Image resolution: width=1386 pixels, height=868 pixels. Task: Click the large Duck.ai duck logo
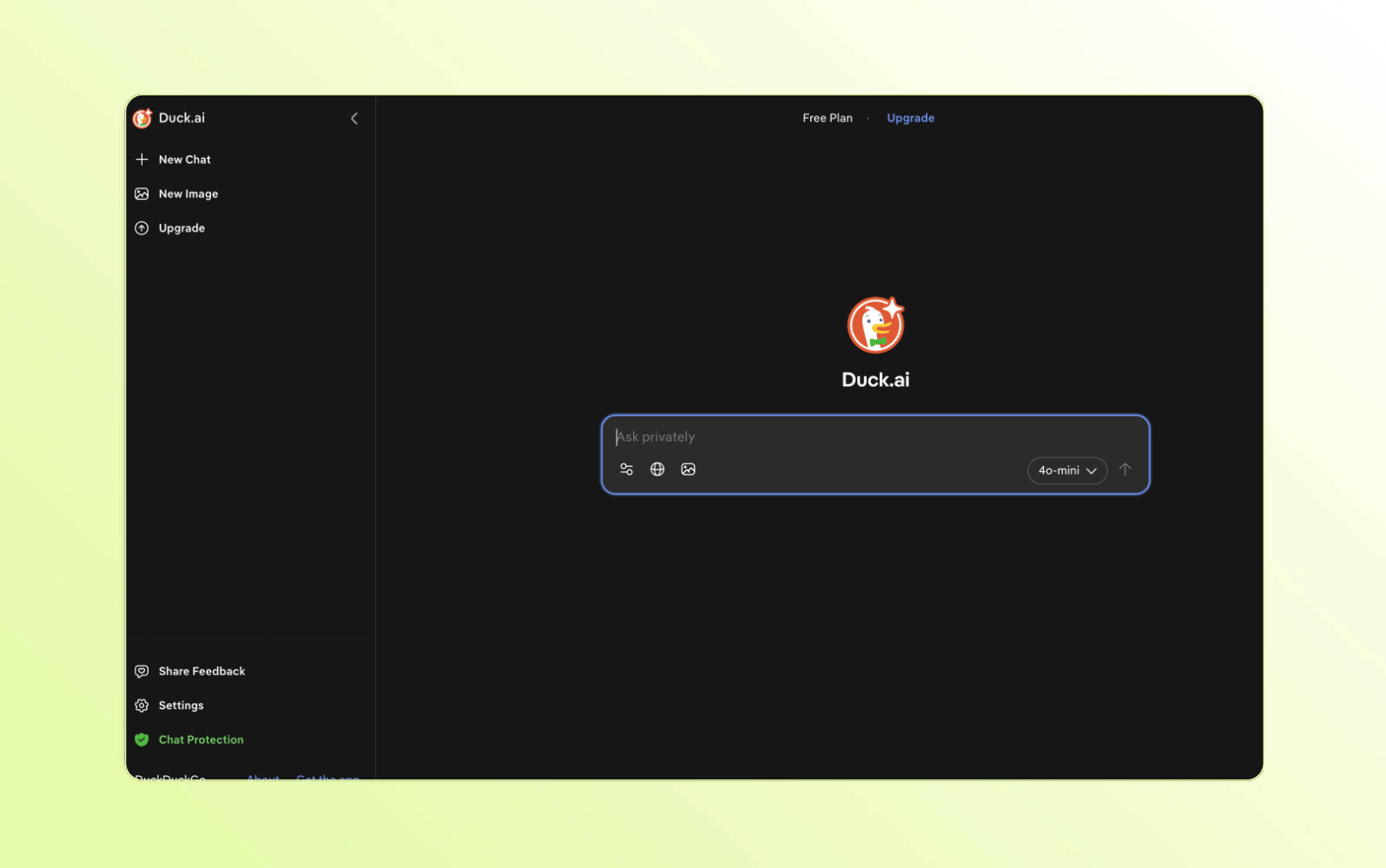[875, 325]
